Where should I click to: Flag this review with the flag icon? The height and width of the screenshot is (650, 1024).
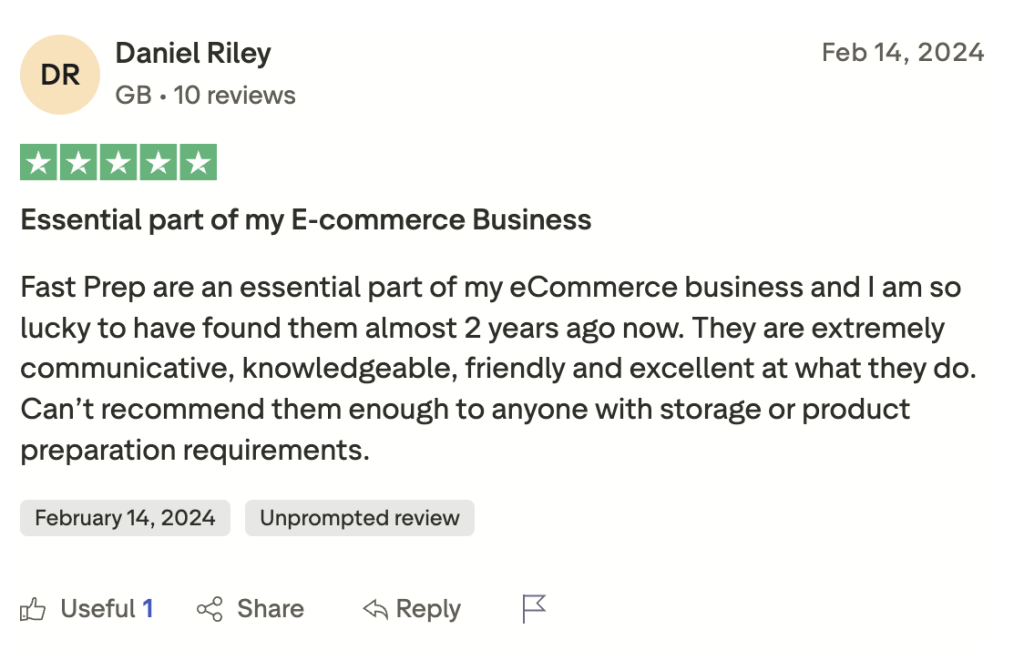point(534,608)
